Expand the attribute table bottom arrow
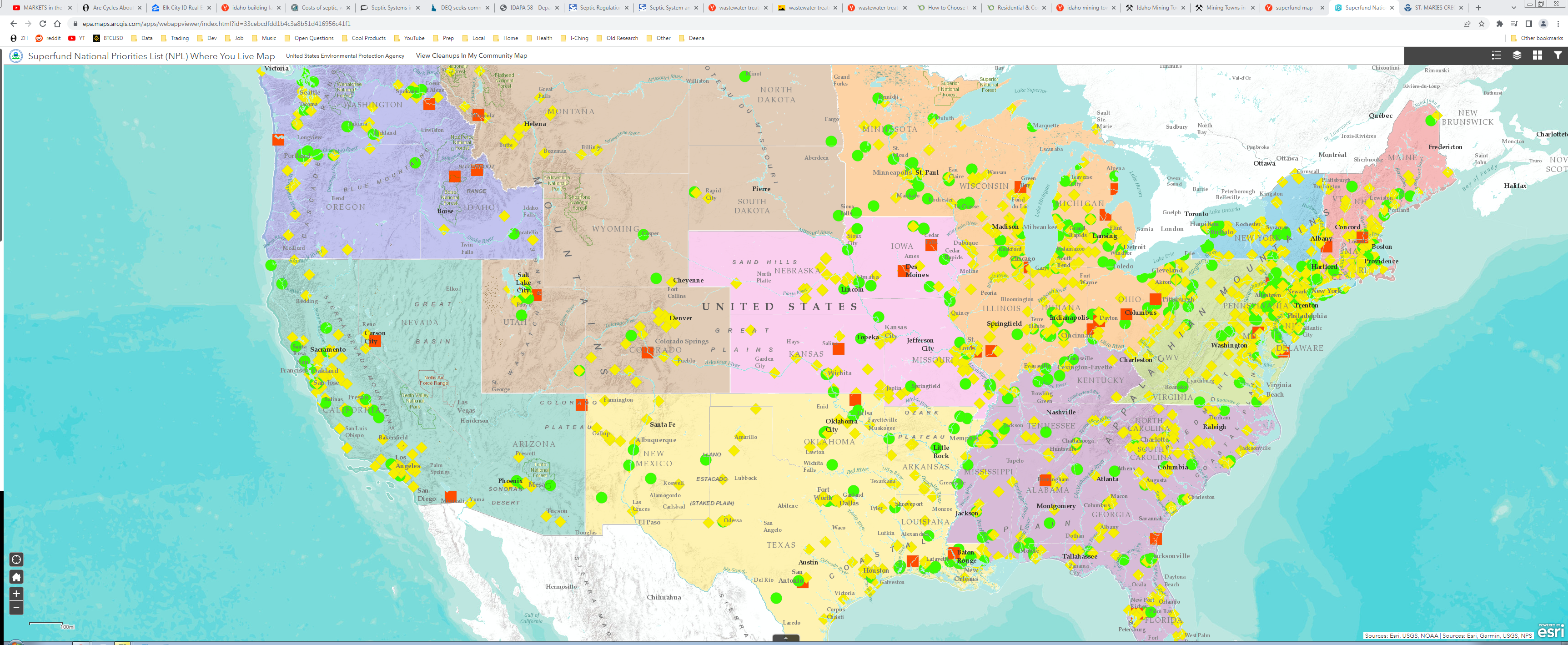 coord(785,638)
